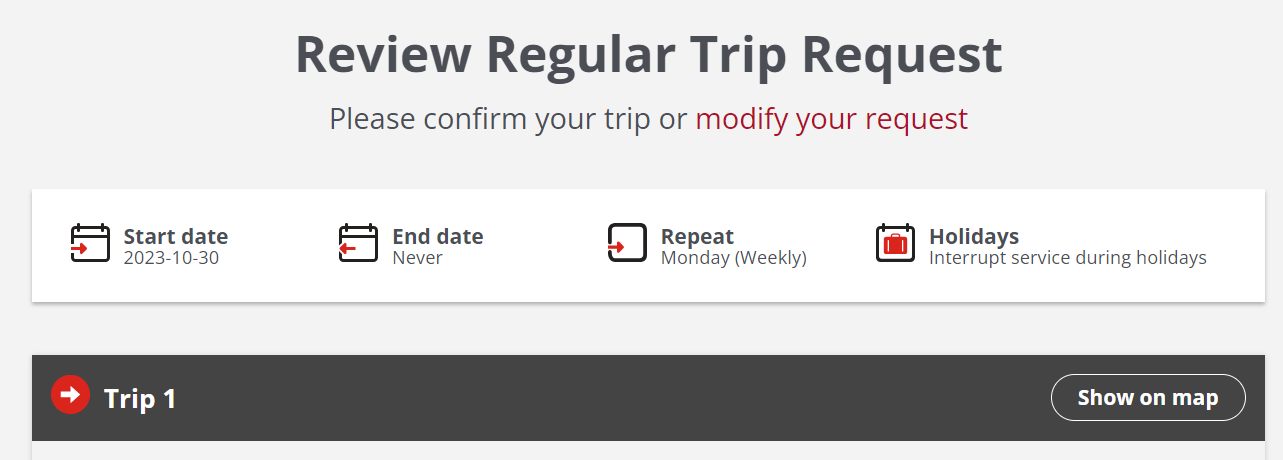Click the Repeat icon
The height and width of the screenshot is (460, 1283).
(x=627, y=243)
